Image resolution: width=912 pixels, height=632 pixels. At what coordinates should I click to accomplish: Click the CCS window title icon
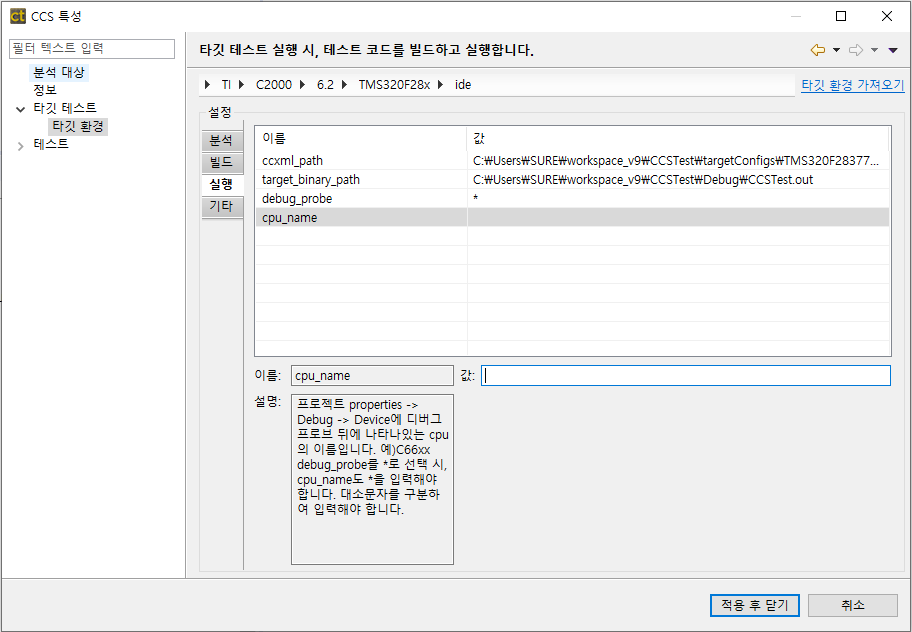point(17,16)
